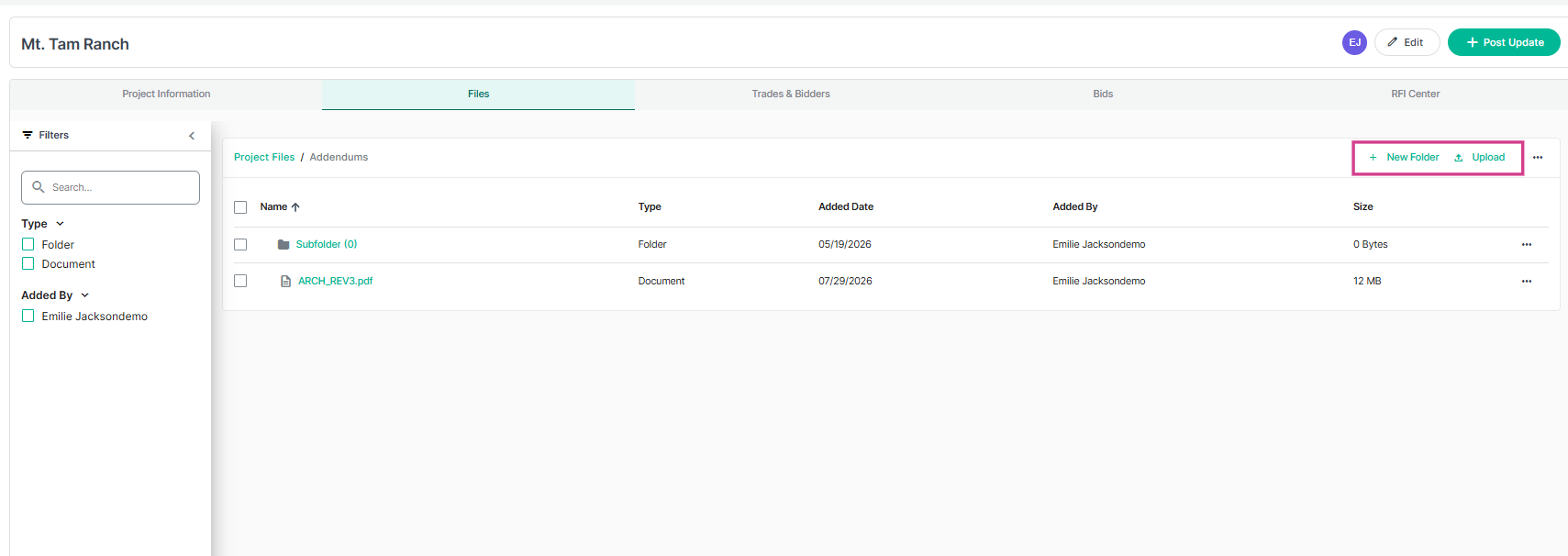Click the 12 MB size cell

[x=1367, y=281]
